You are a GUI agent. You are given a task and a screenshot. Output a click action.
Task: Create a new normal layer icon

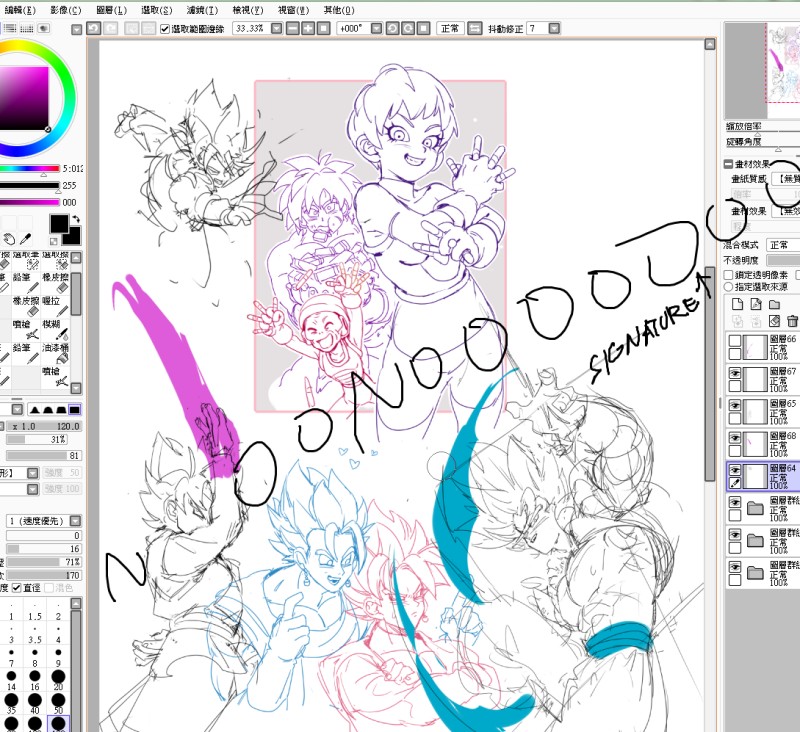pyautogui.click(x=737, y=305)
